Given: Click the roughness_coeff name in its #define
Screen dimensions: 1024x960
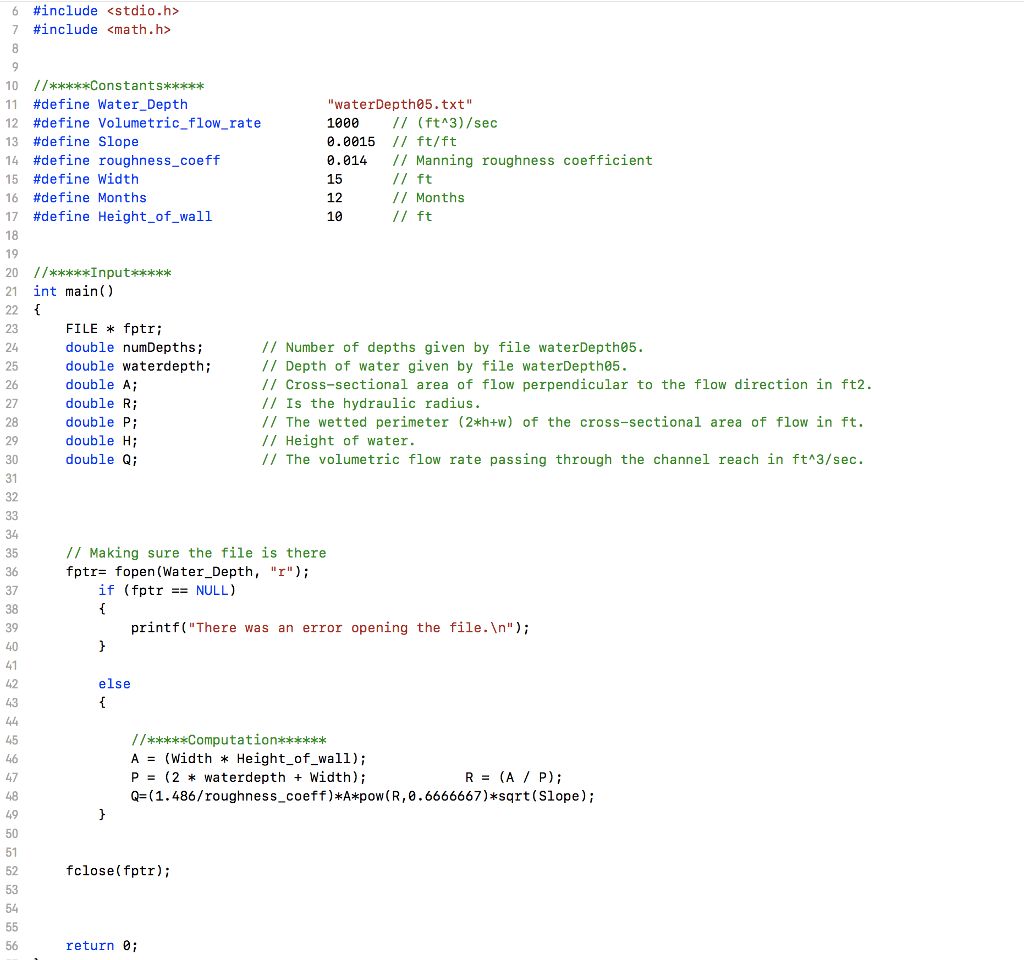Looking at the screenshot, I should pyautogui.click(x=159, y=161).
